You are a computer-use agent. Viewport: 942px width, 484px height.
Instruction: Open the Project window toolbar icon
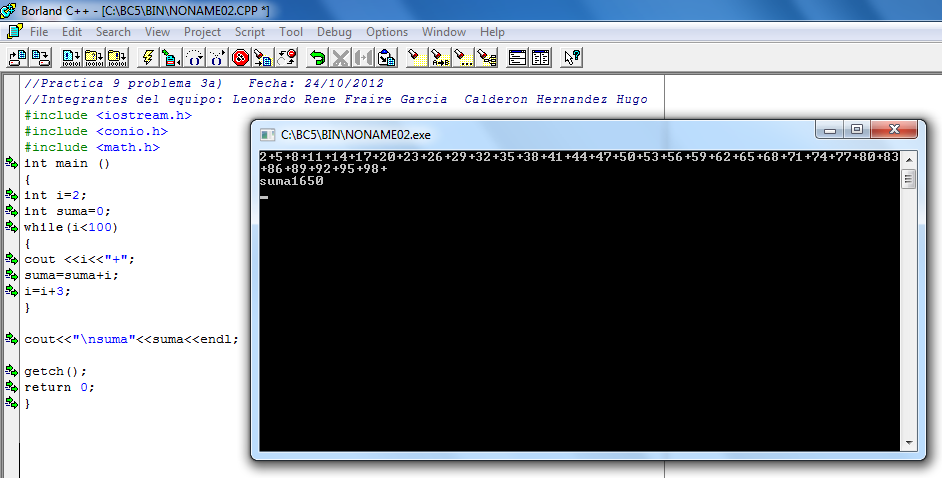click(518, 58)
